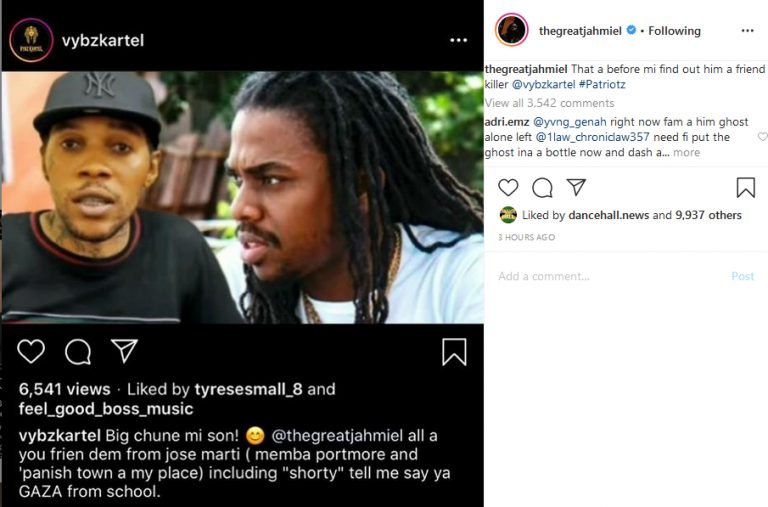Toggle the embedded post's bookmark icon
Viewport: 768px width, 507px height.
[x=454, y=351]
